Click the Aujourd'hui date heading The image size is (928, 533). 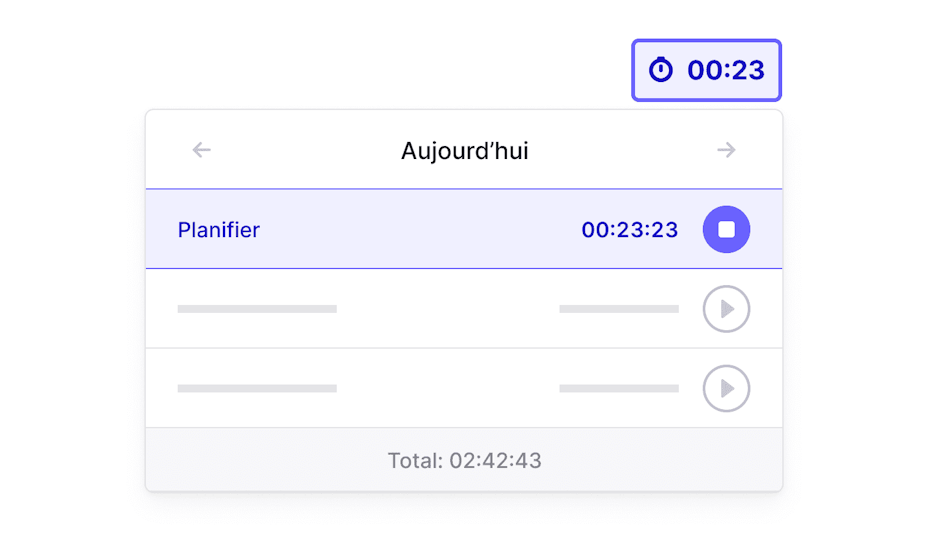click(464, 151)
